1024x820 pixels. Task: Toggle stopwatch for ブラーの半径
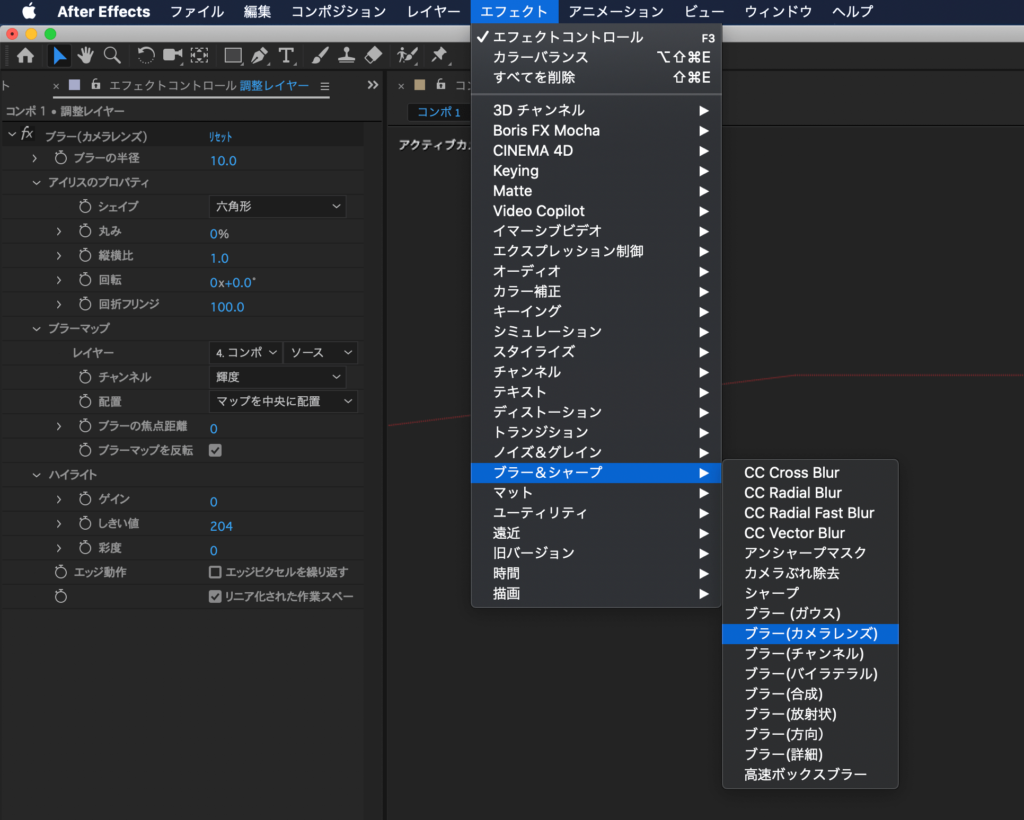click(x=61, y=158)
